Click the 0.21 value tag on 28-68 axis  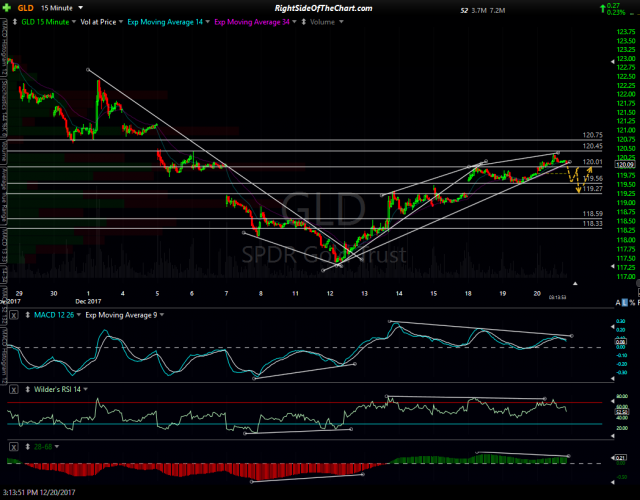pyautogui.click(x=620, y=458)
